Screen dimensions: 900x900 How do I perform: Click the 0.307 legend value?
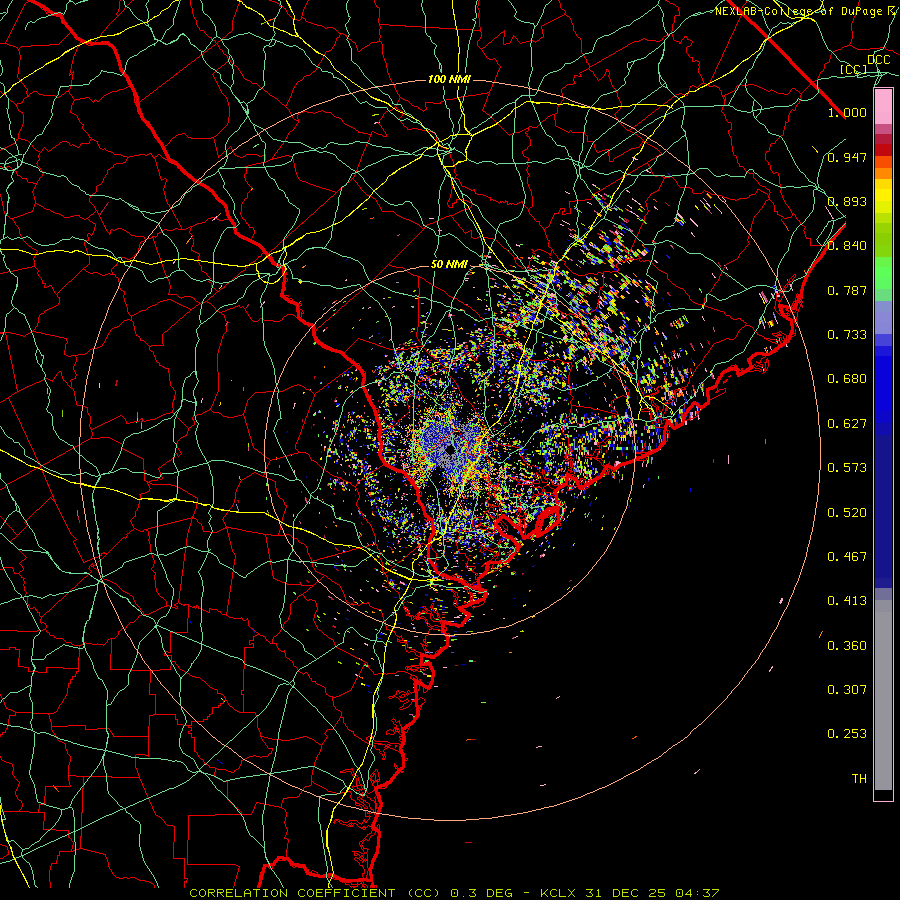847,690
